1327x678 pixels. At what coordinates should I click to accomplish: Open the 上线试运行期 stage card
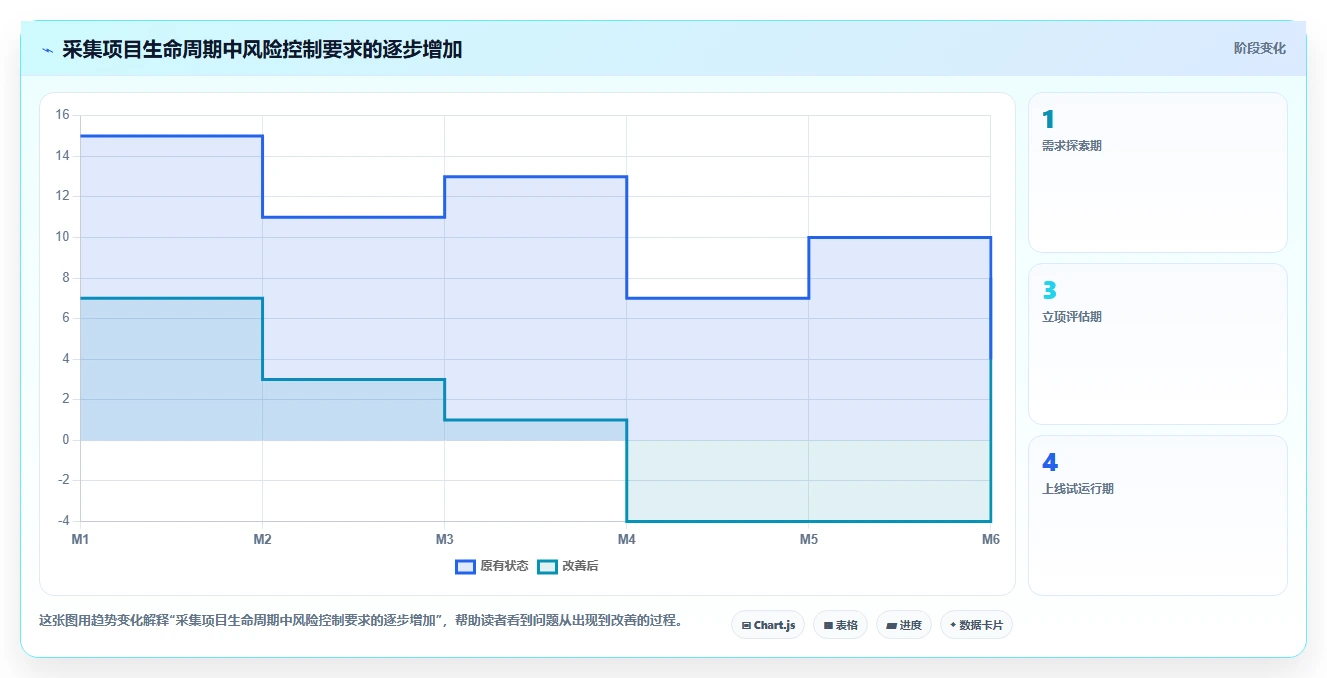[x=1157, y=515]
